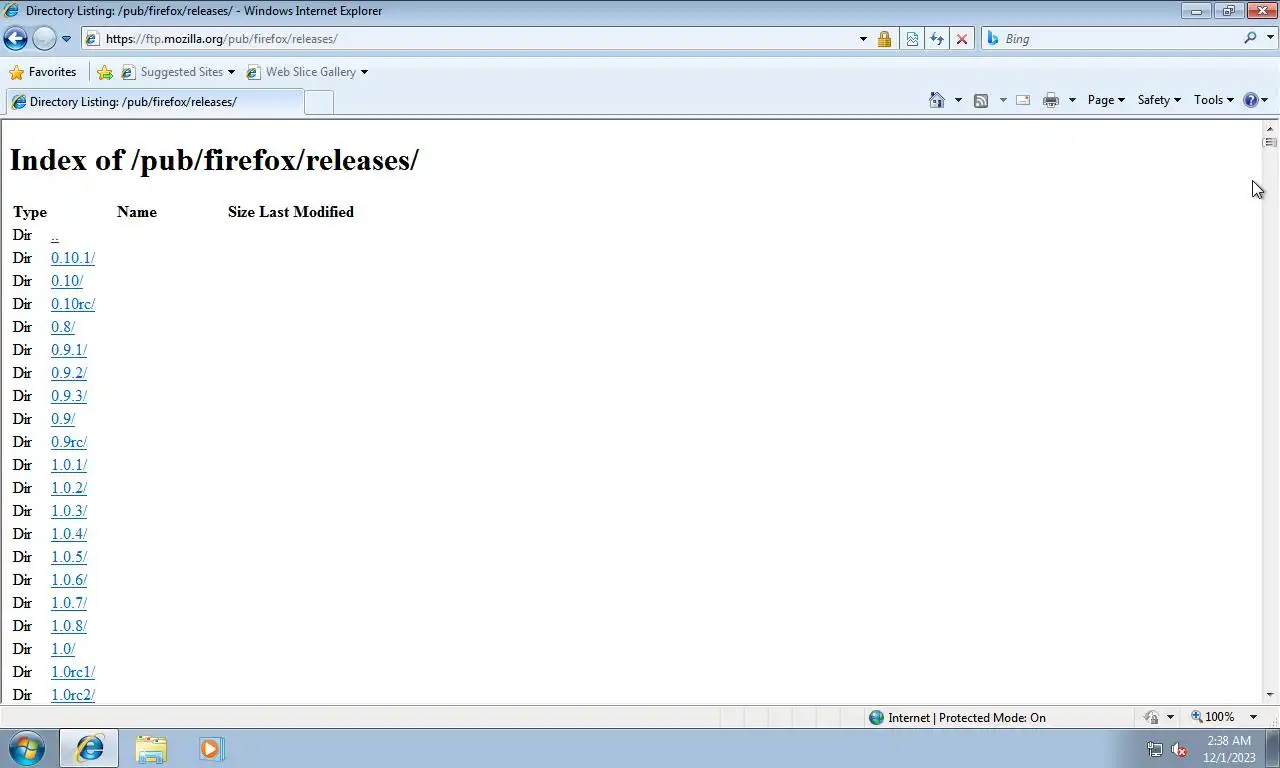
Task: Open the Tools menu
Action: (x=1214, y=100)
